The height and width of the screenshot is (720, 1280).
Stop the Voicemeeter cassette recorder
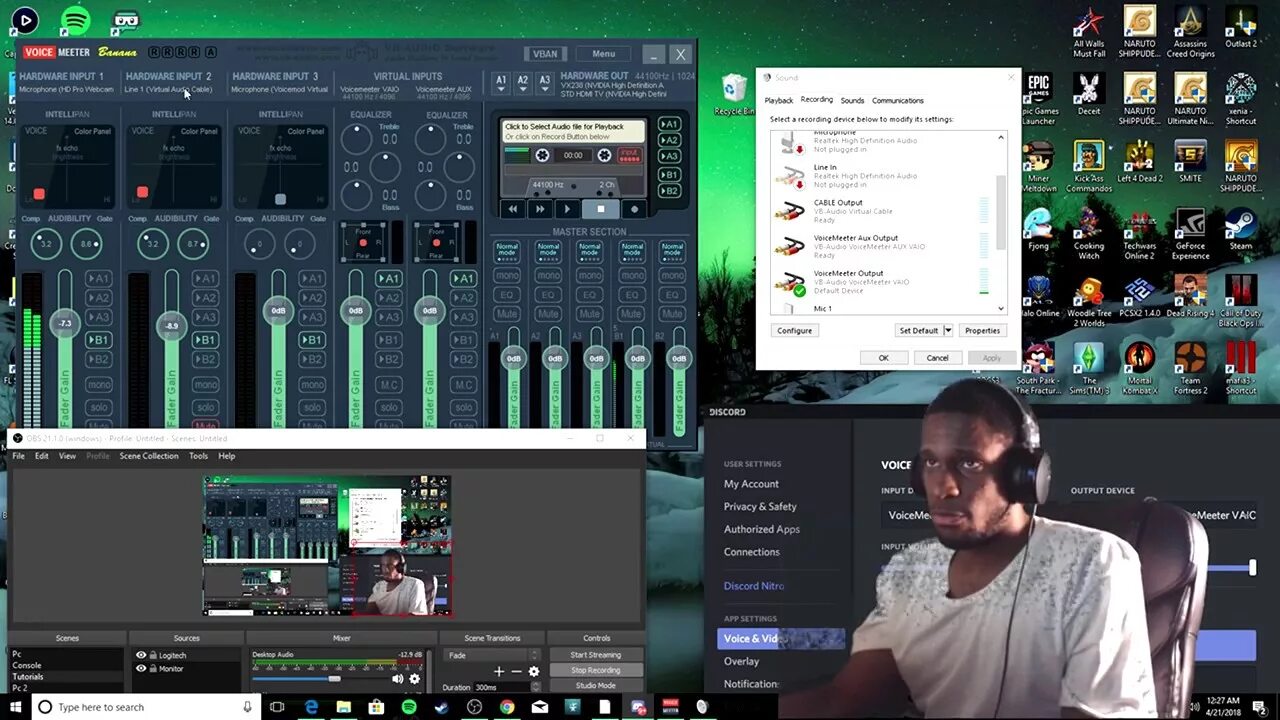click(600, 209)
